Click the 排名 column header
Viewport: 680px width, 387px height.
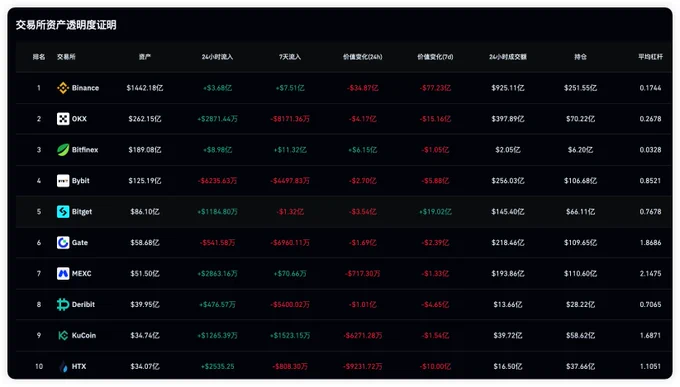coord(39,57)
